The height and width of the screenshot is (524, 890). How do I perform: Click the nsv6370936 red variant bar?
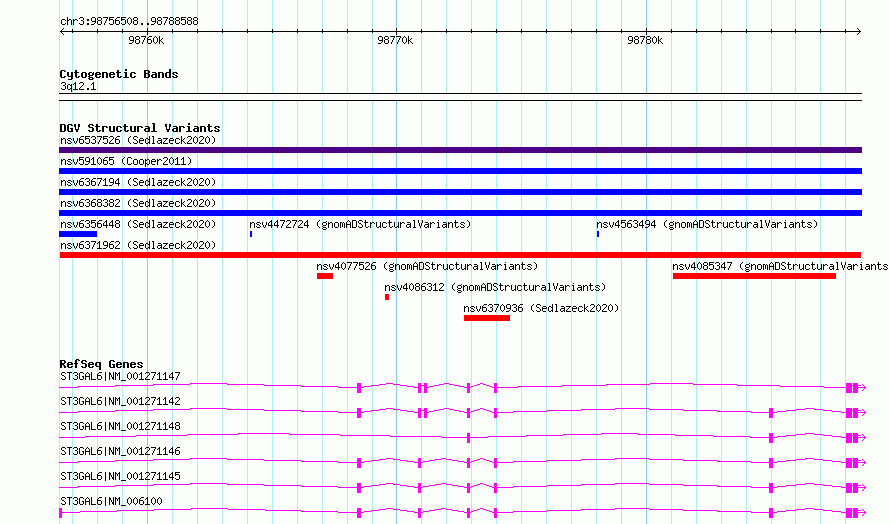click(487, 318)
